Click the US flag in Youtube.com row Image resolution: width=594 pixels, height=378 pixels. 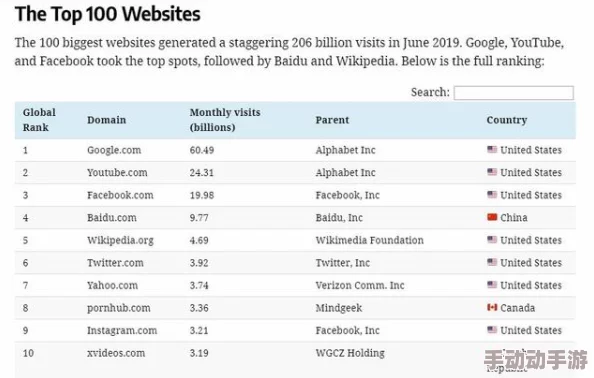492,172
